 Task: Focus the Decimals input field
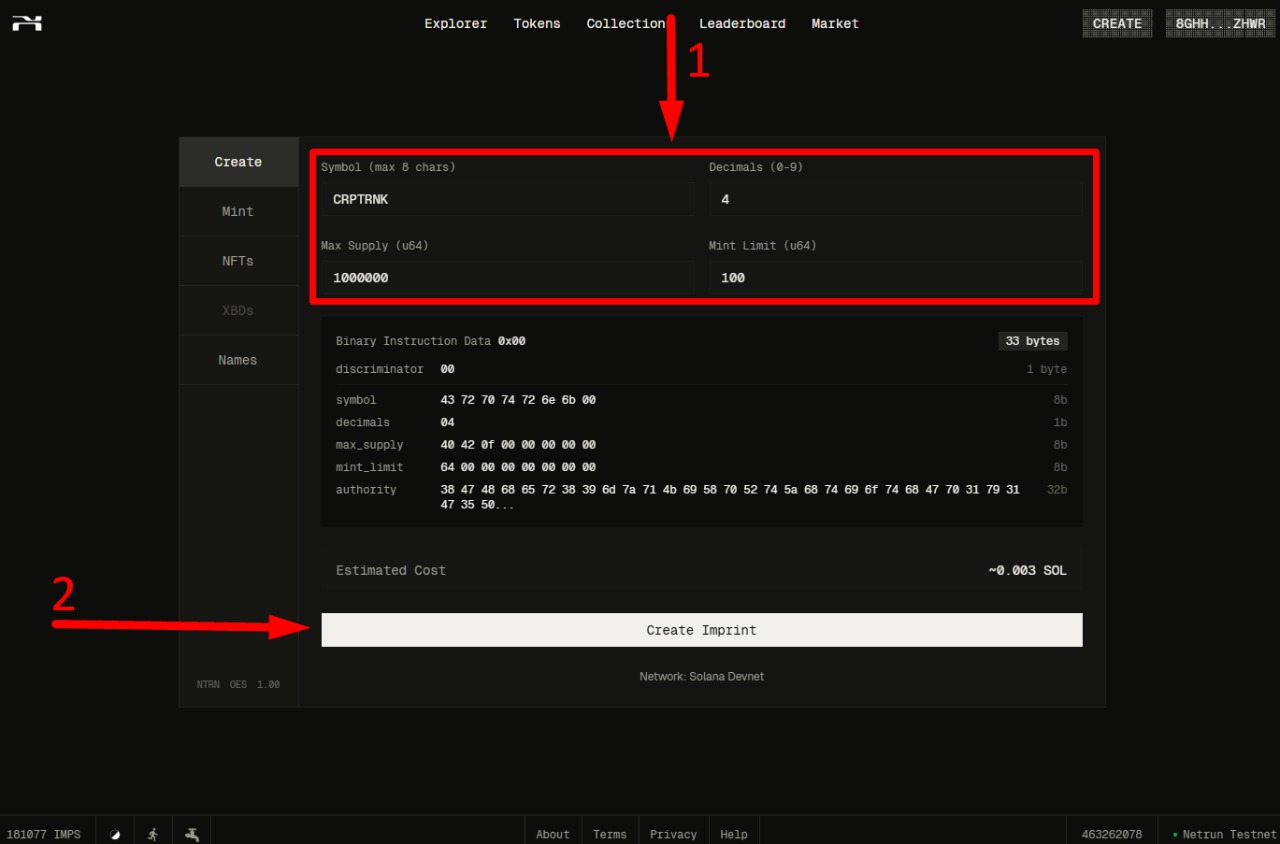pos(895,199)
